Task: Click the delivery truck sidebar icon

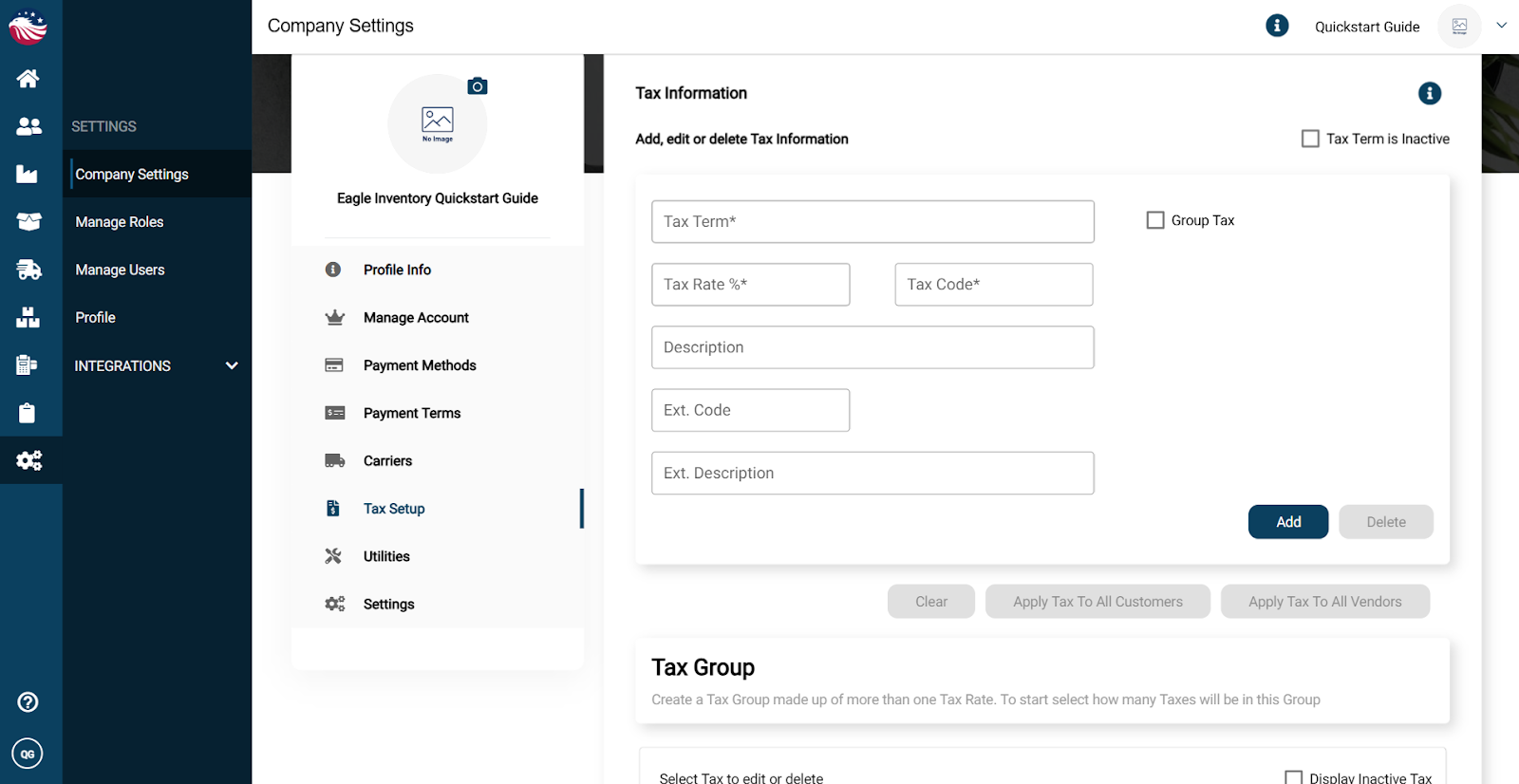Action: click(x=28, y=270)
